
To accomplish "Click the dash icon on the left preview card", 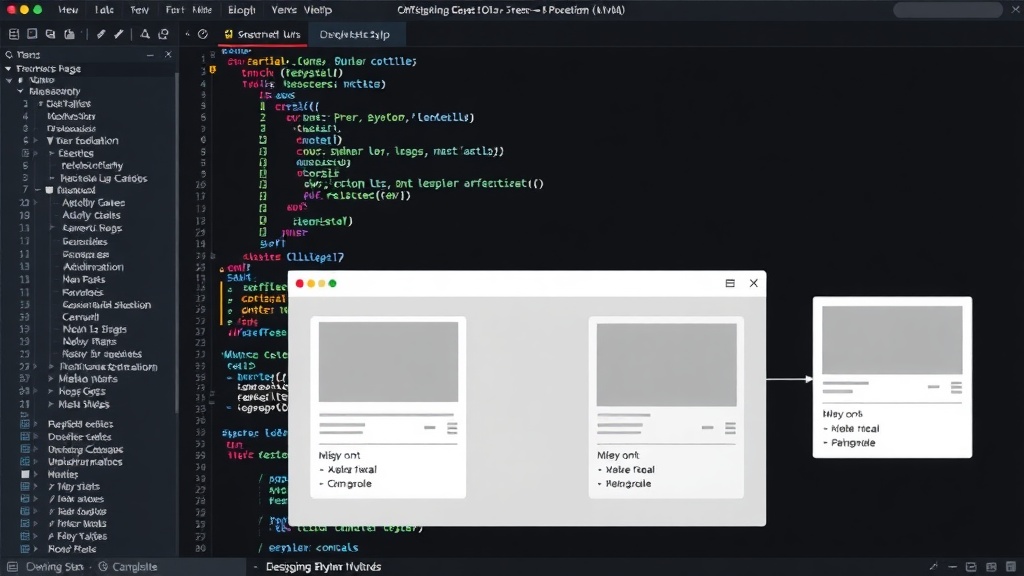I will click(430, 428).
